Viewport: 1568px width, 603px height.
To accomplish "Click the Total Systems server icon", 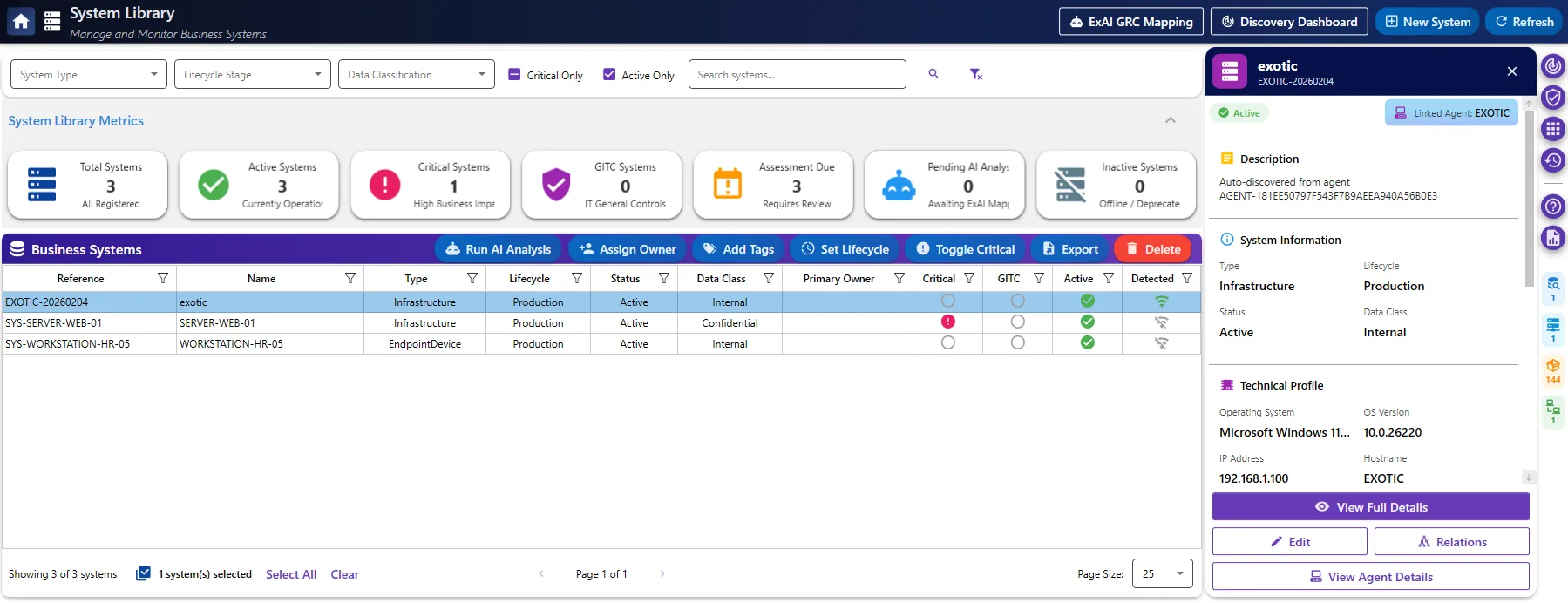I will [x=42, y=184].
